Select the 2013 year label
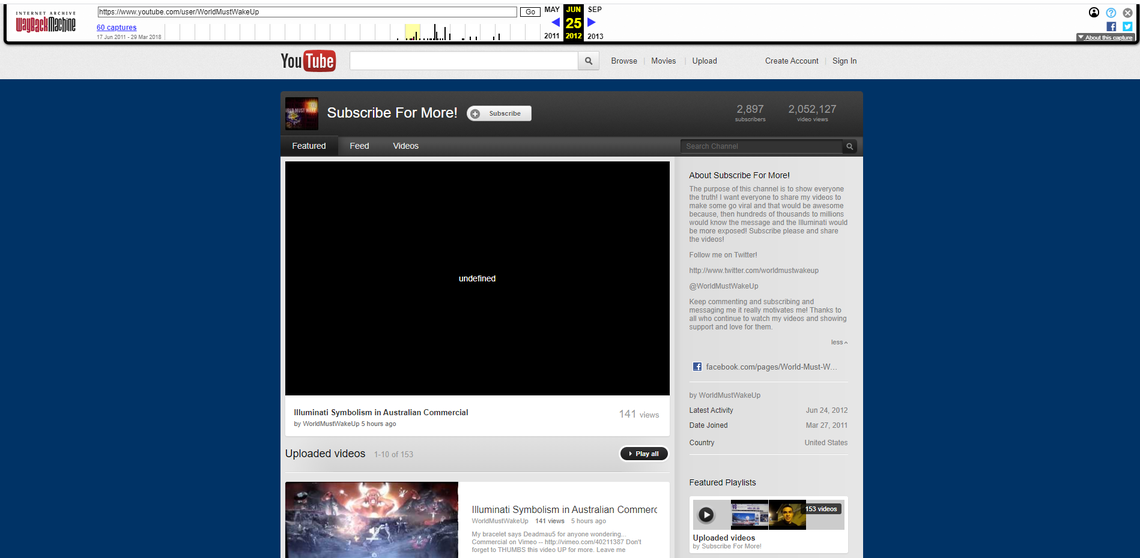The height and width of the screenshot is (558, 1140). (x=595, y=36)
